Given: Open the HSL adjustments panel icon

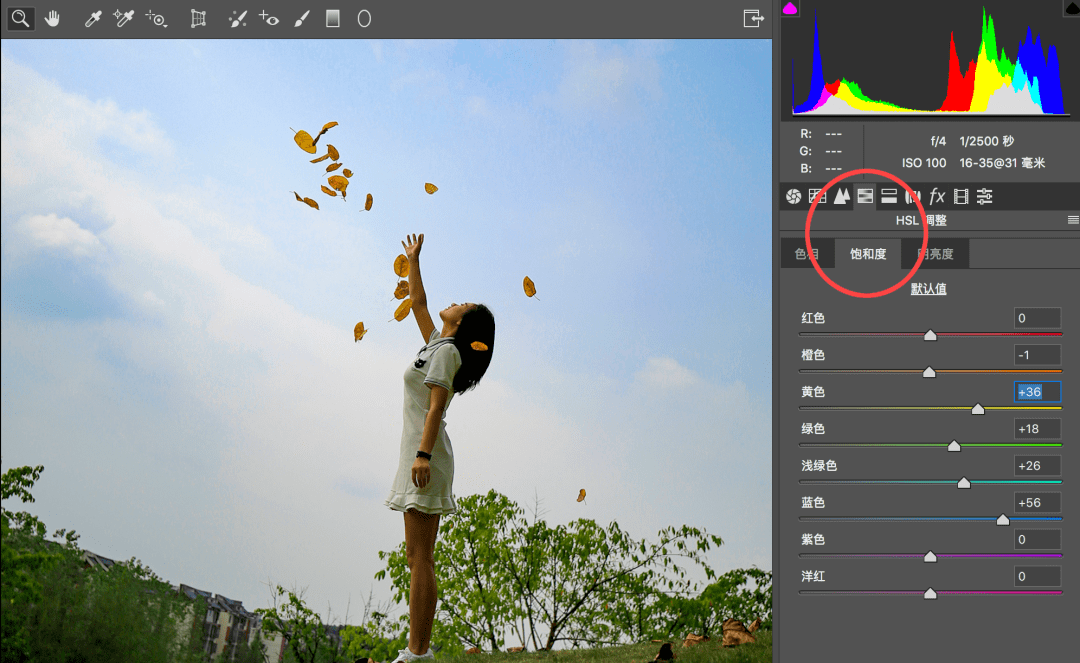Looking at the screenshot, I should (865, 197).
